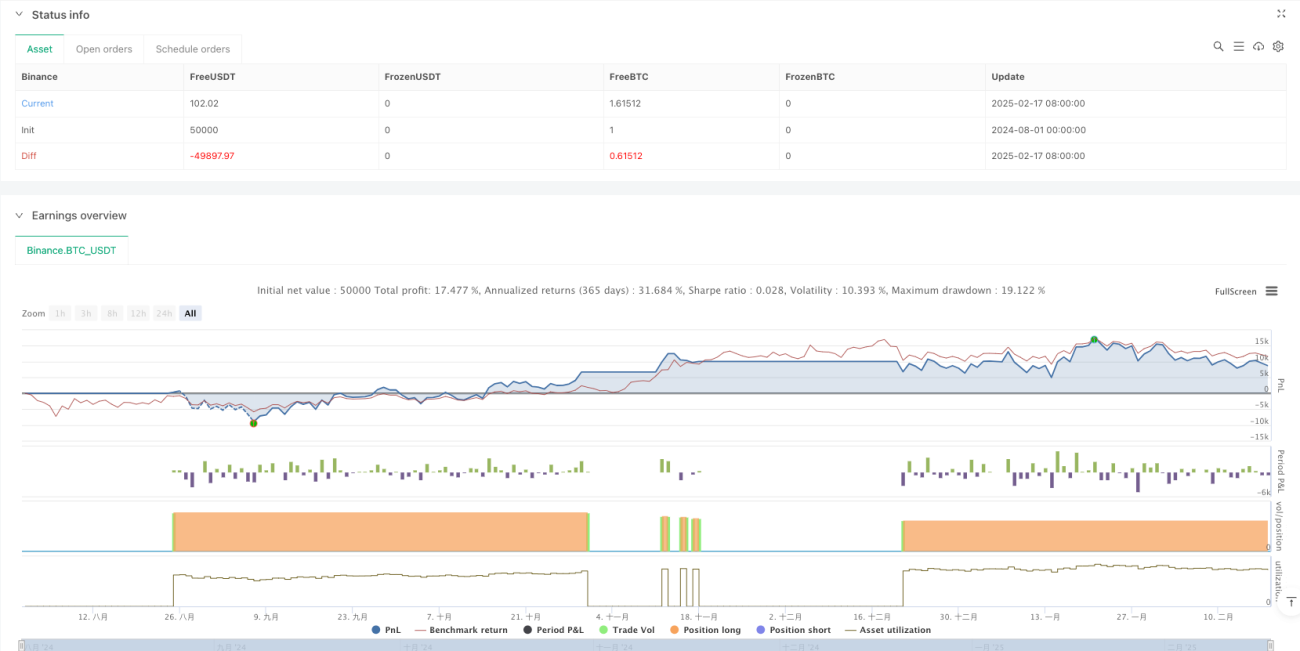Toggle Benchmark return legend series

[460, 630]
